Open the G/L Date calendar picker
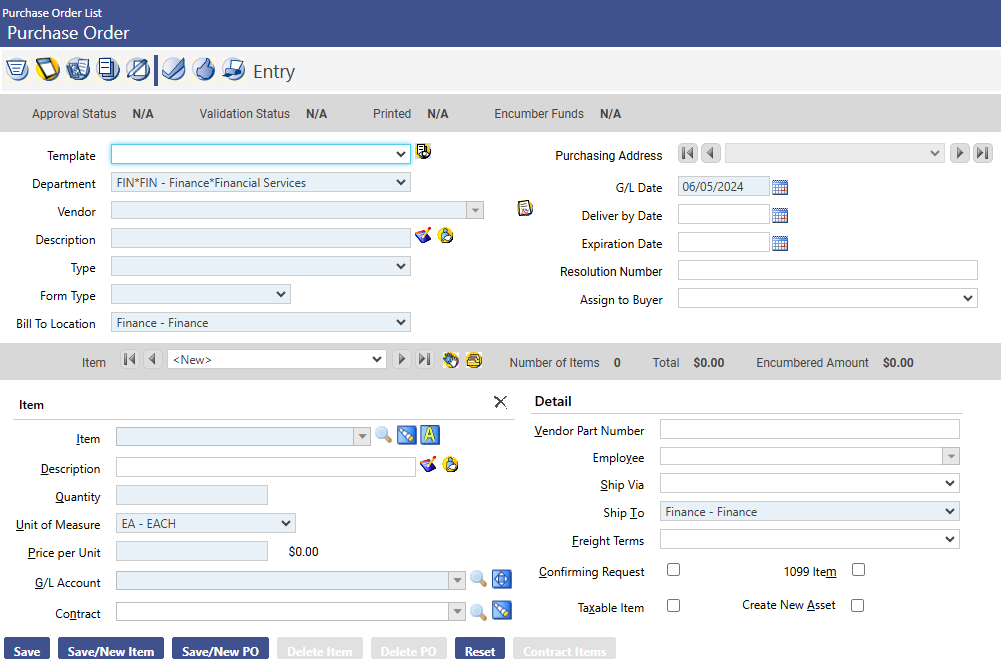This screenshot has width=1001, height=667. pos(780,187)
